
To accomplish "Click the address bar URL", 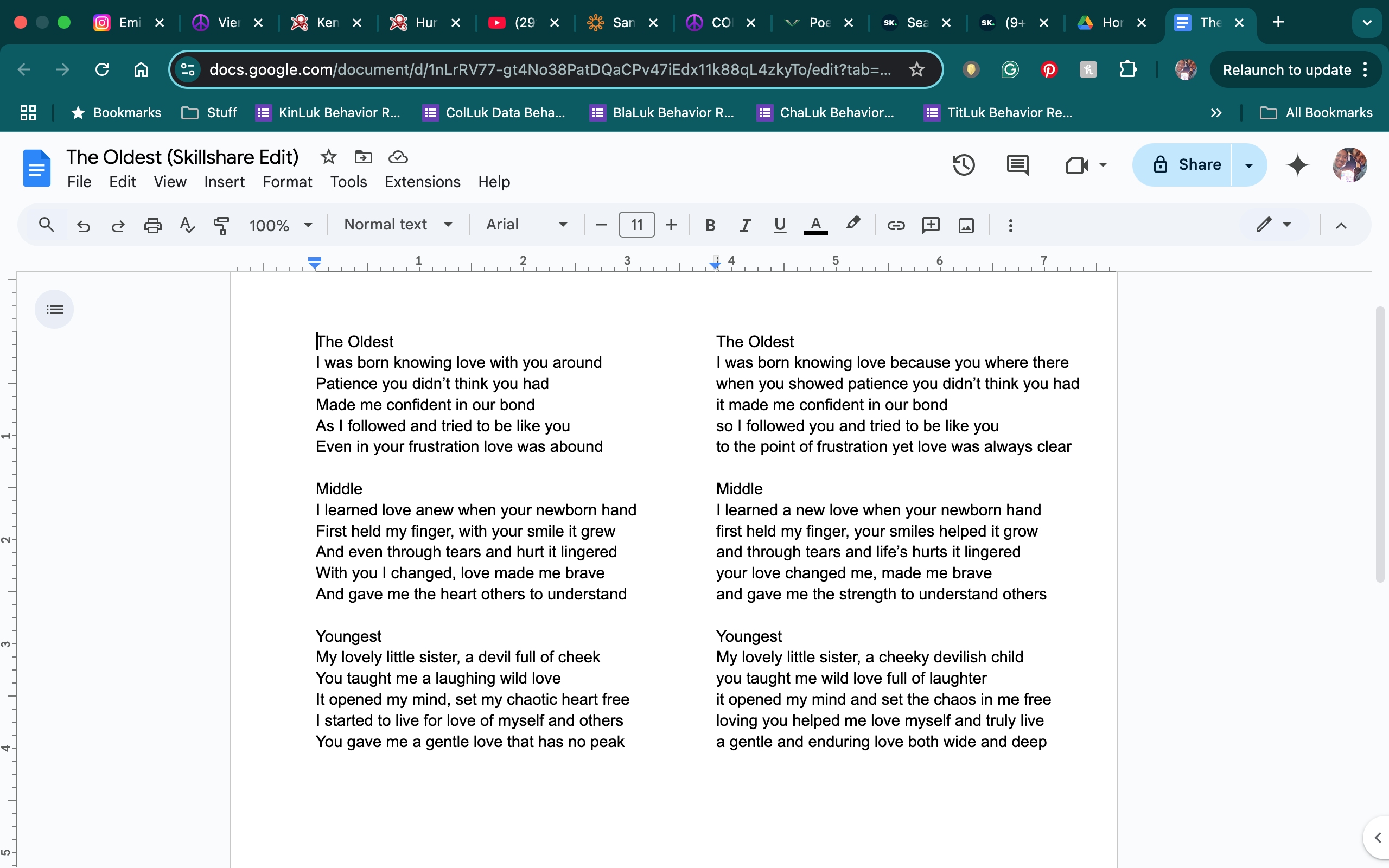I will tap(550, 69).
